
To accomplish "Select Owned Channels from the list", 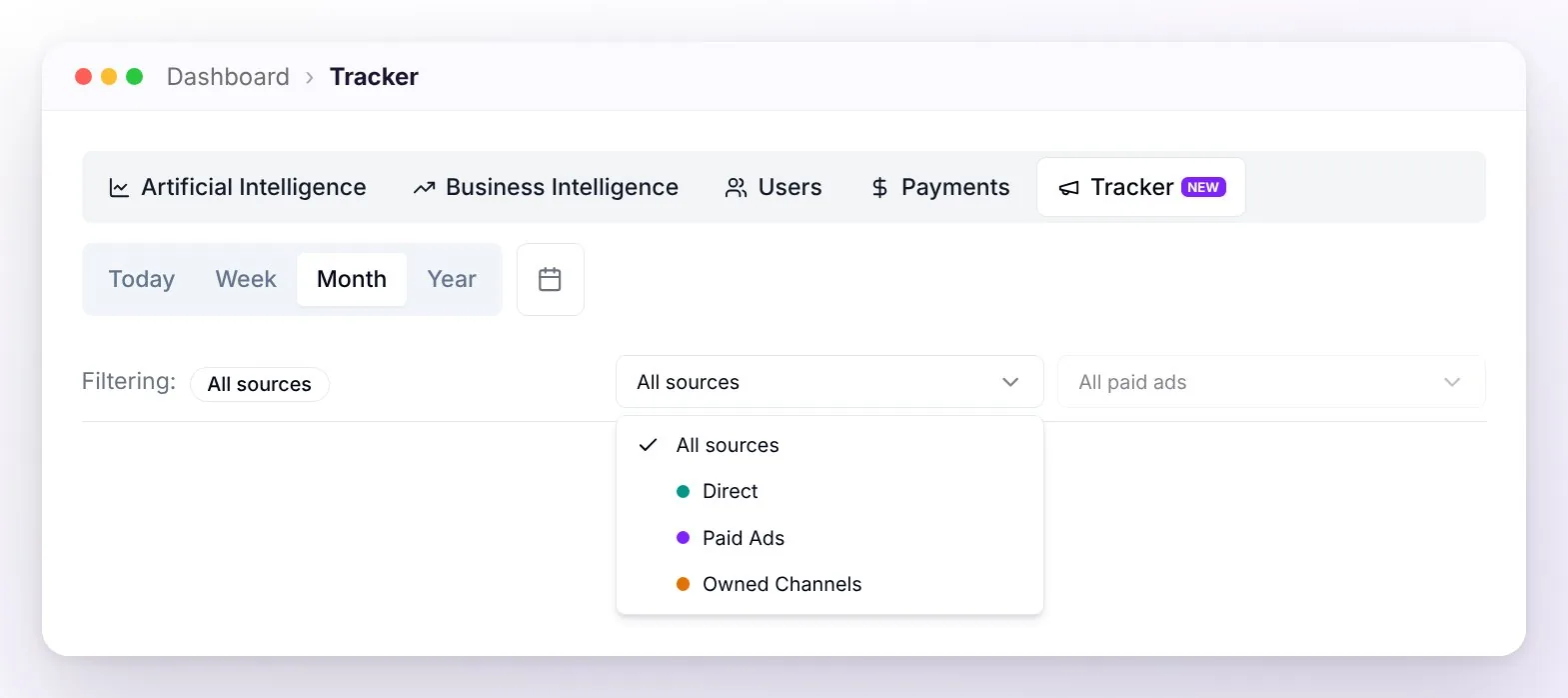I will [829, 584].
